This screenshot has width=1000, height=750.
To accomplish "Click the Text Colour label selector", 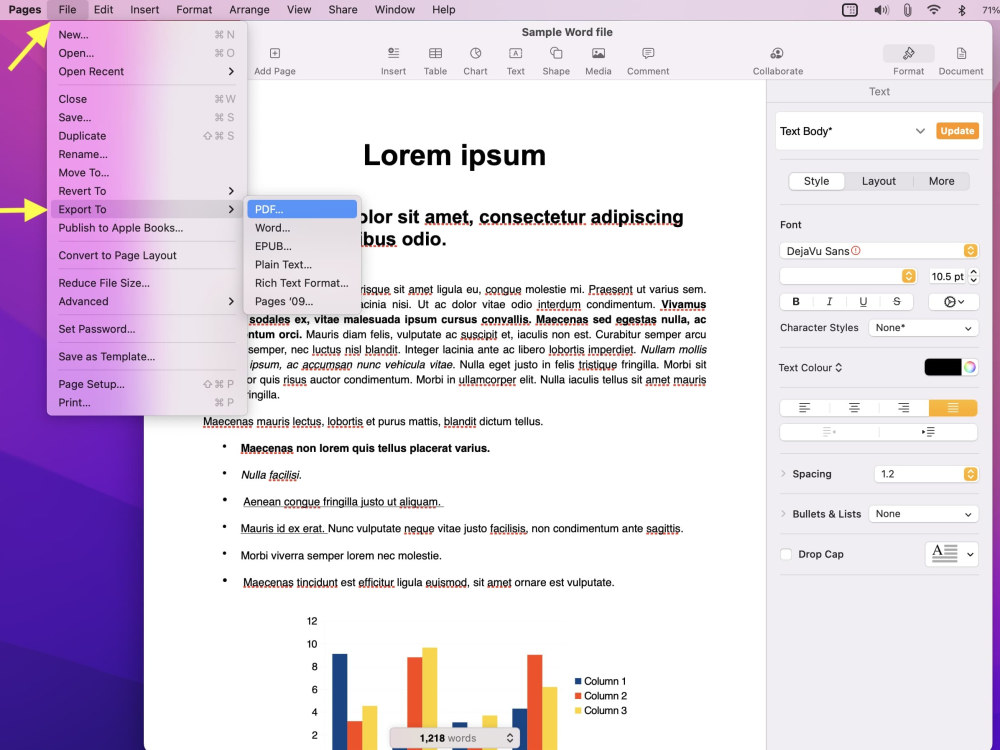I will click(x=810, y=367).
